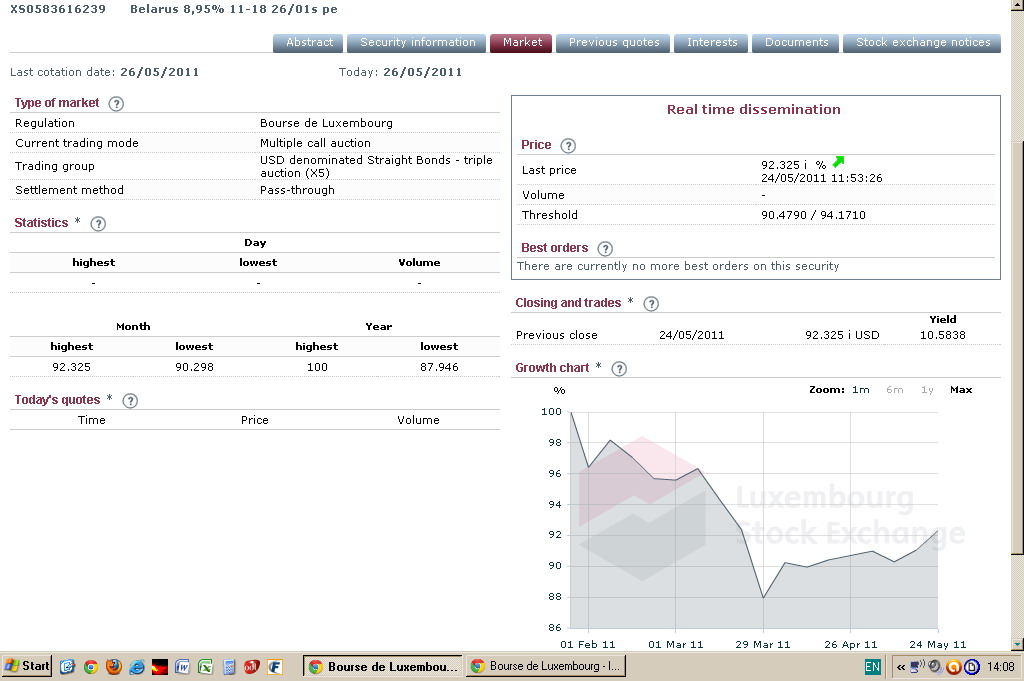Viewport: 1024px width, 681px height.
Task: Open help icon next to Best orders
Action: pyautogui.click(x=605, y=249)
